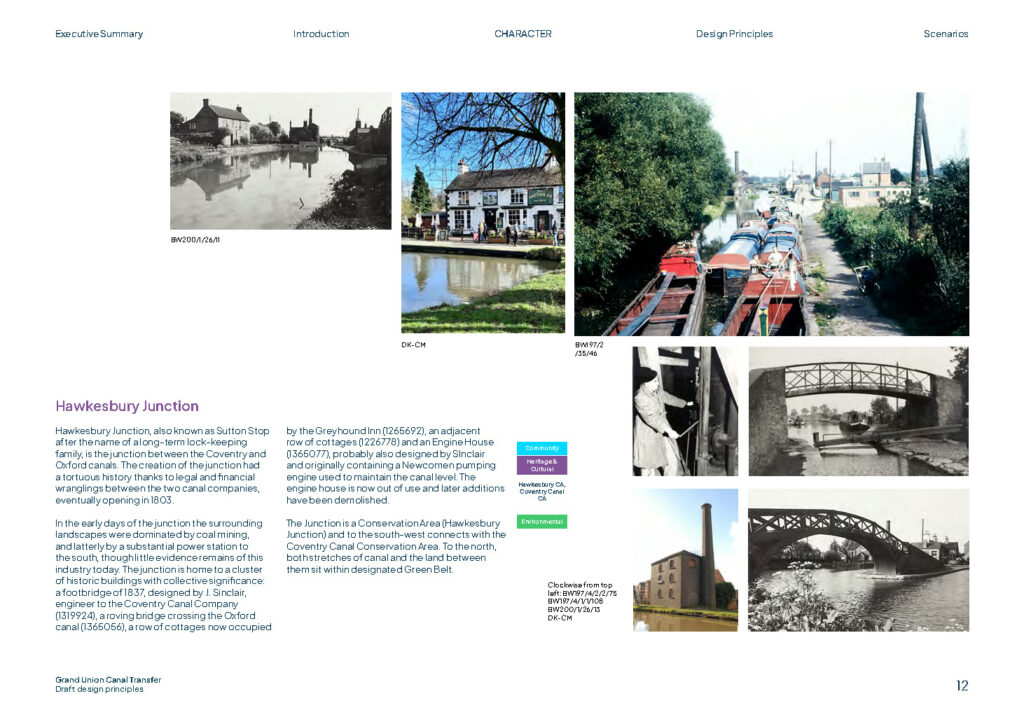Screen dimensions: 1024x724
Task: Click the upper iron footbridge photo
Action: click(x=857, y=411)
